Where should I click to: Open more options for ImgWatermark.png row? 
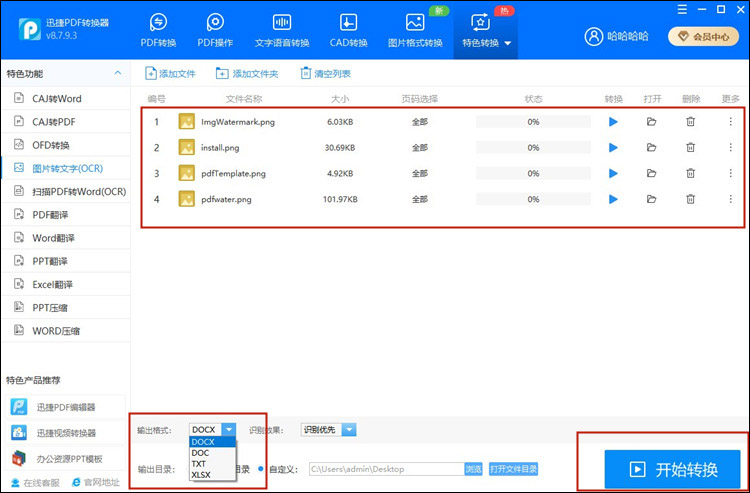click(730, 122)
